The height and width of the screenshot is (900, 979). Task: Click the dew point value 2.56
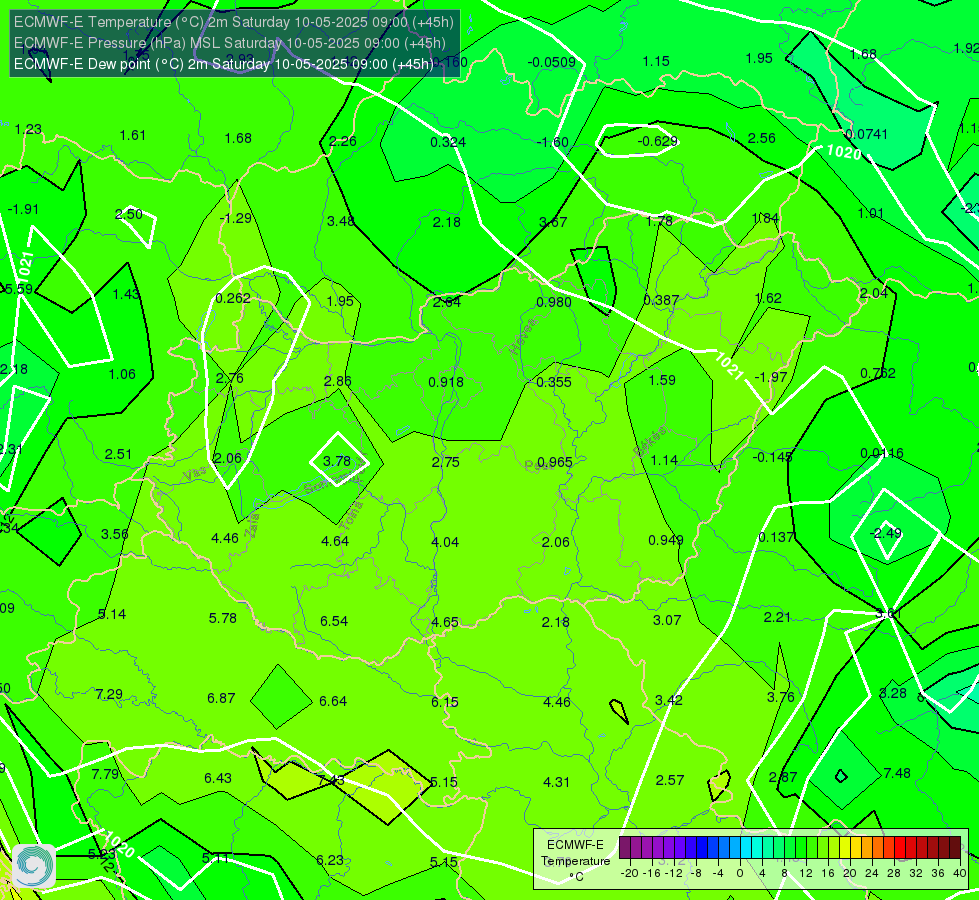click(x=762, y=139)
